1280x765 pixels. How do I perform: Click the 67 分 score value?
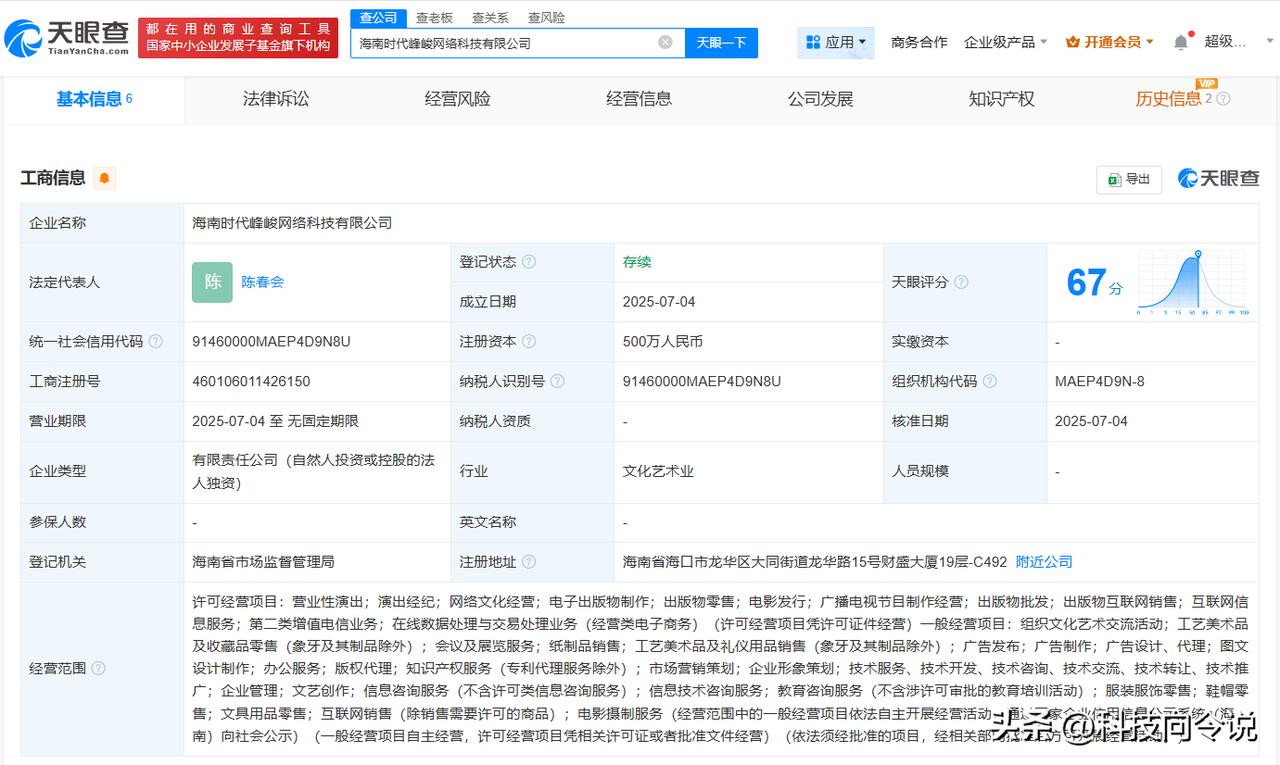tap(1094, 283)
